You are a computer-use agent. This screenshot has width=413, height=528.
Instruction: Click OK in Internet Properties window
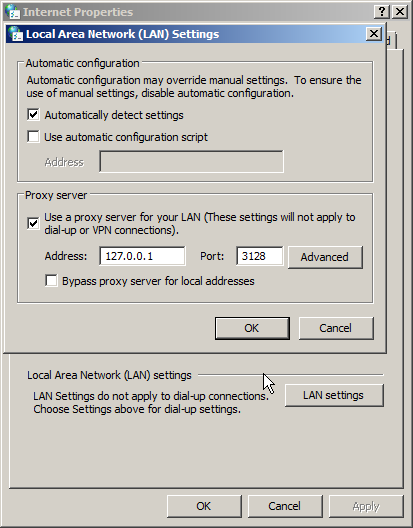[x=204, y=506]
